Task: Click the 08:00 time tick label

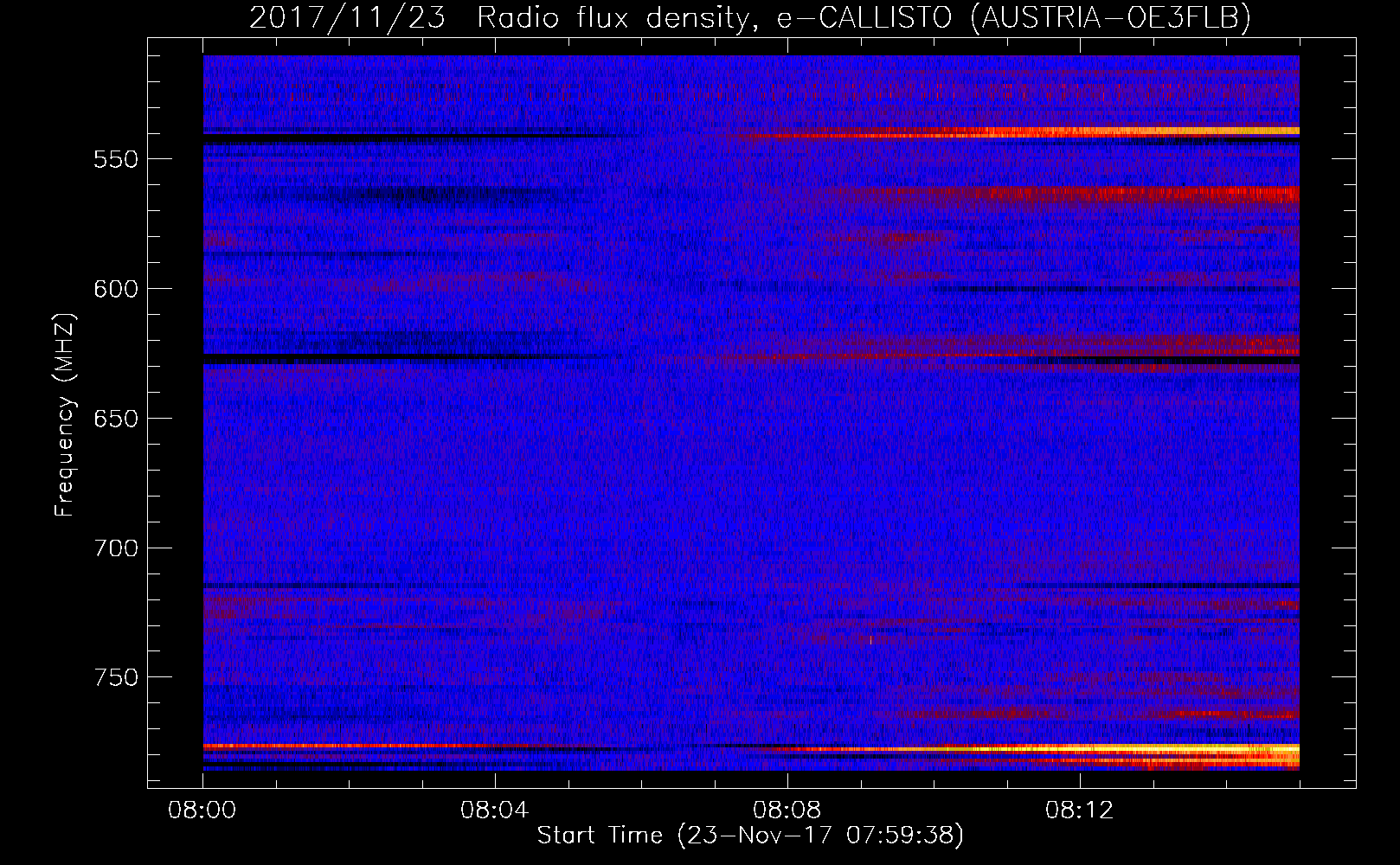Action: tap(202, 811)
